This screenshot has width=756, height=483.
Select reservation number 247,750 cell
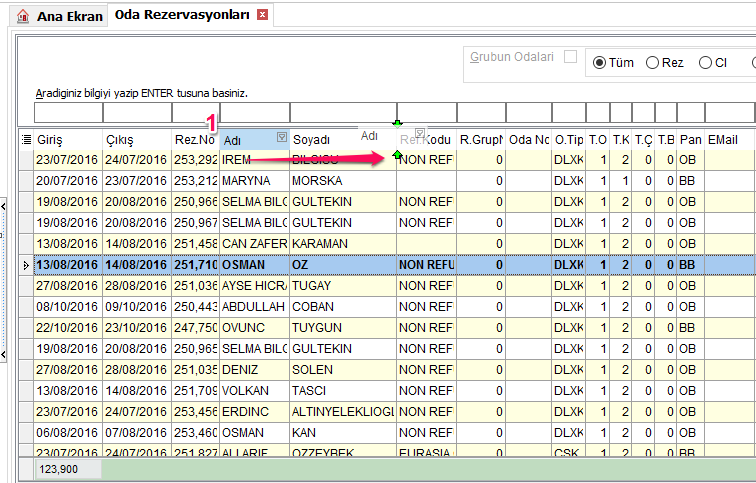195,328
